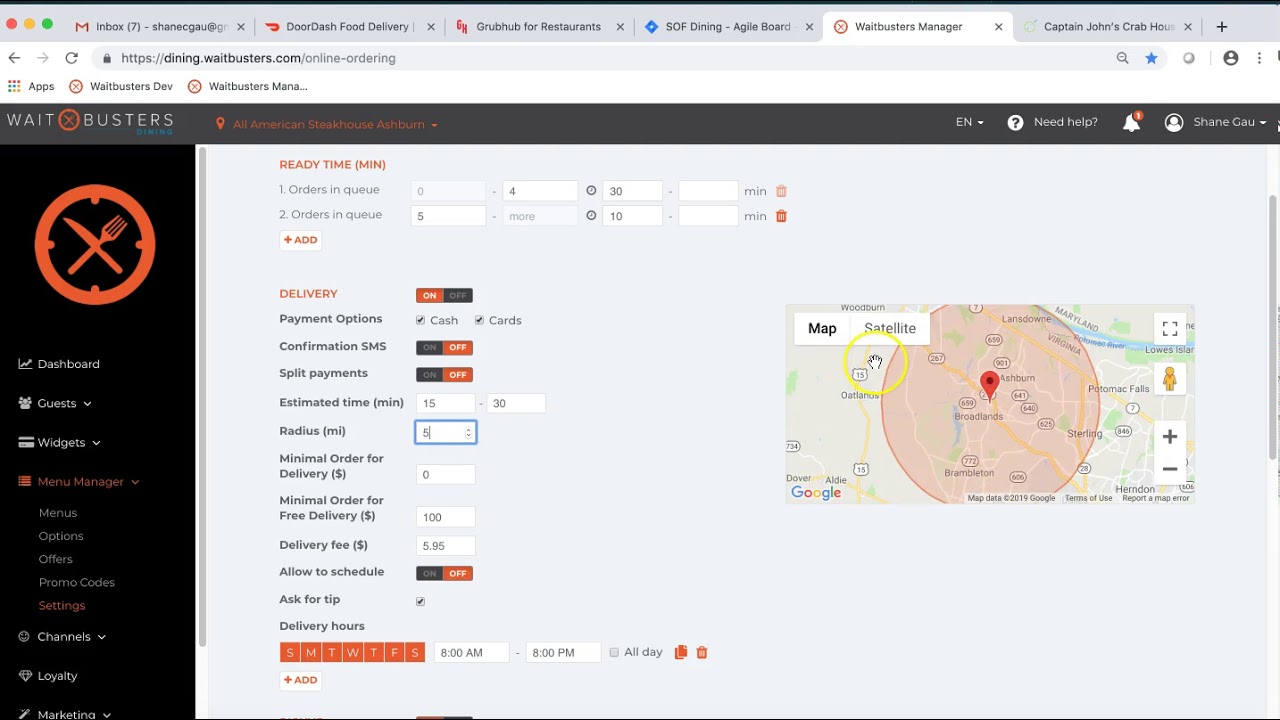Uncheck the Cards payment option

(479, 320)
